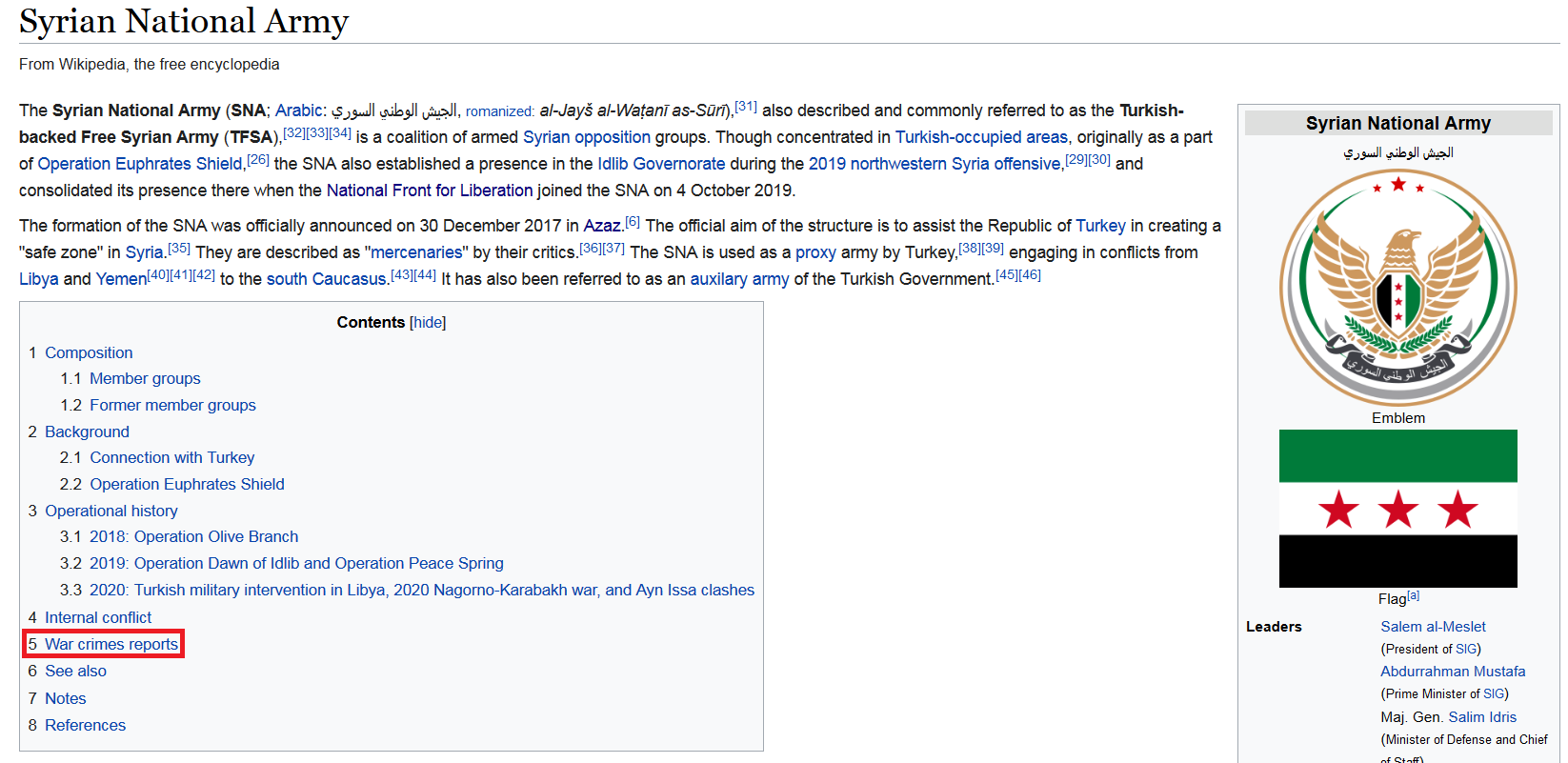Go to Former member groups subsection

tap(172, 405)
